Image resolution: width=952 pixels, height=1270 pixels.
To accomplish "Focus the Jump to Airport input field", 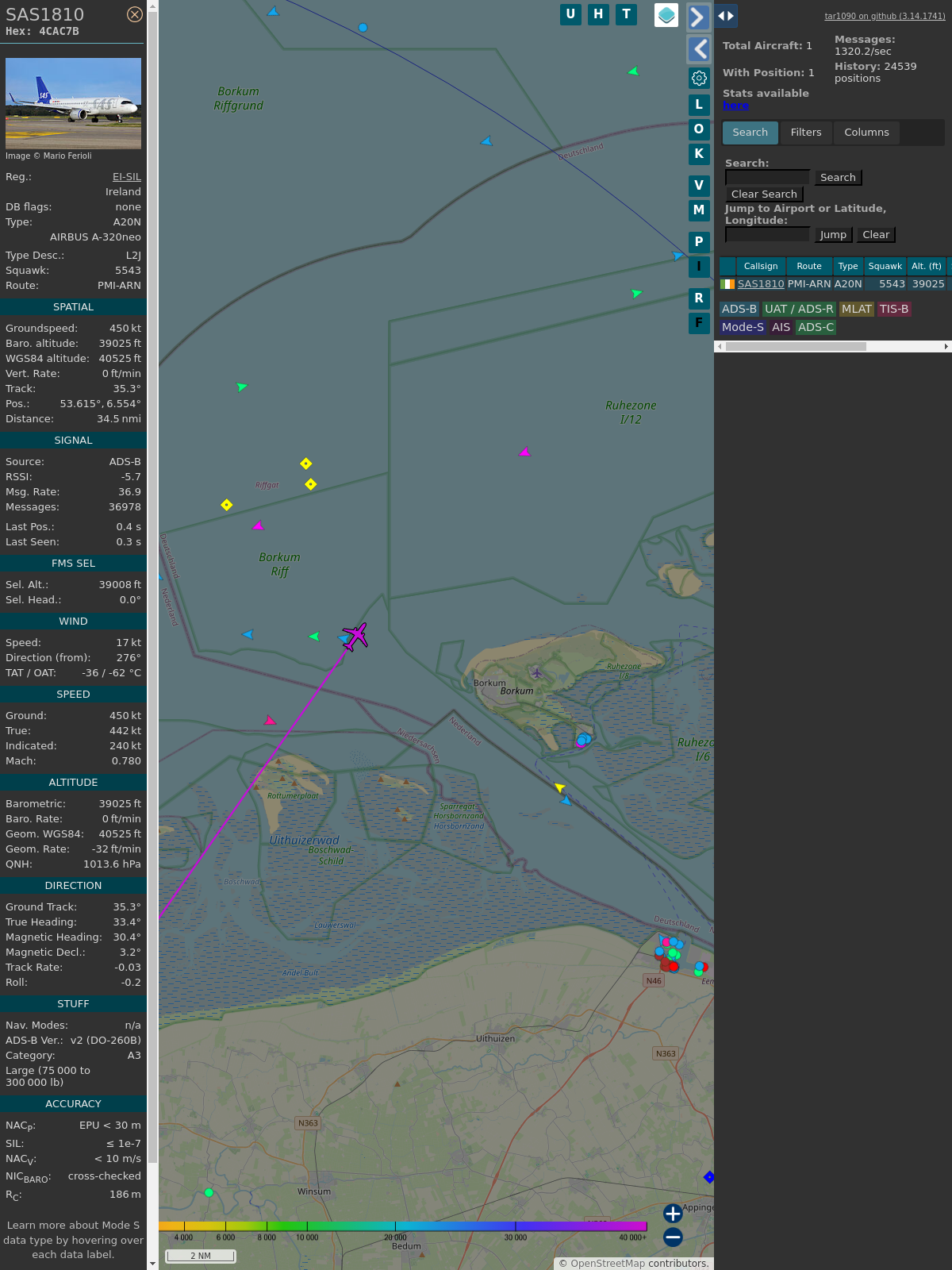I will (x=767, y=234).
